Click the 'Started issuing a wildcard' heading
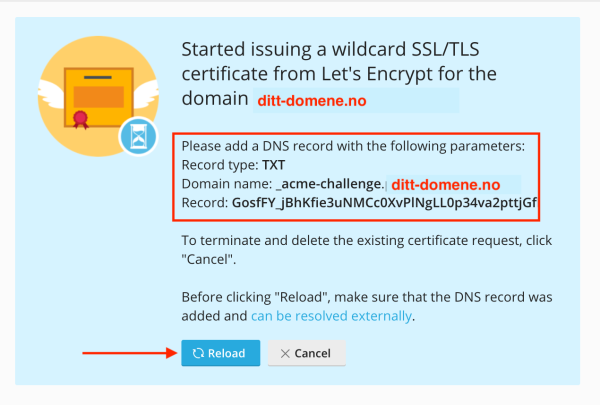This screenshot has height=405, width=600. pos(339,74)
